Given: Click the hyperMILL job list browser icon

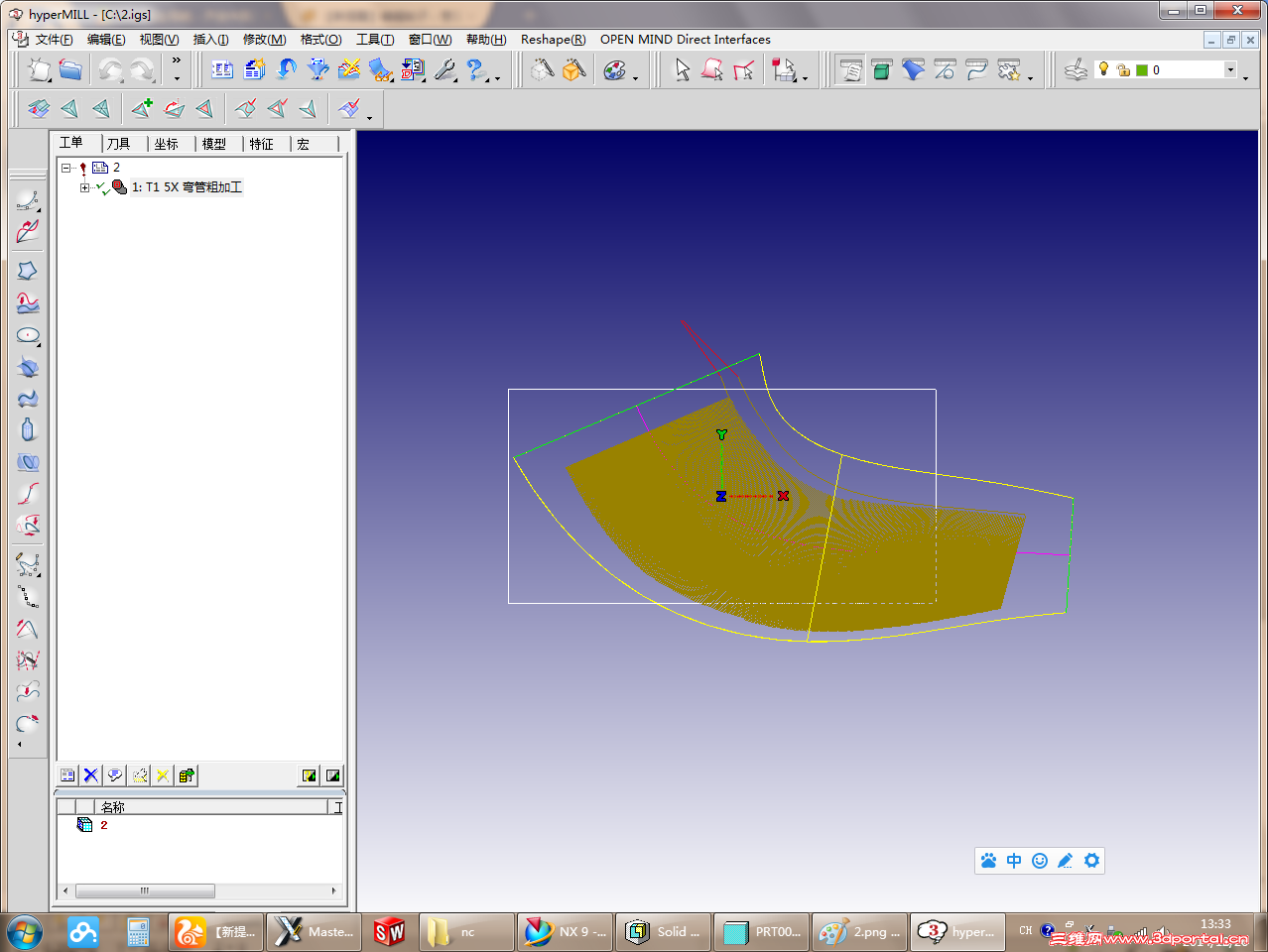Looking at the screenshot, I should click(x=223, y=69).
